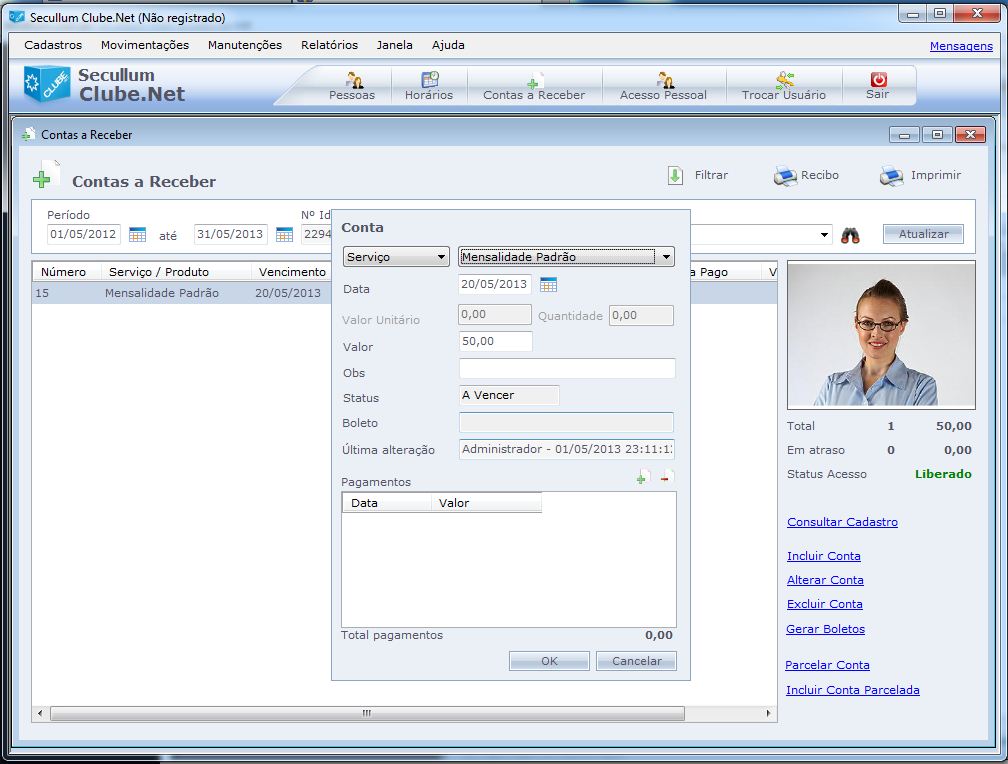This screenshot has height=764, width=1008.
Task: Click the Gerar Boletos link
Action: click(825, 629)
